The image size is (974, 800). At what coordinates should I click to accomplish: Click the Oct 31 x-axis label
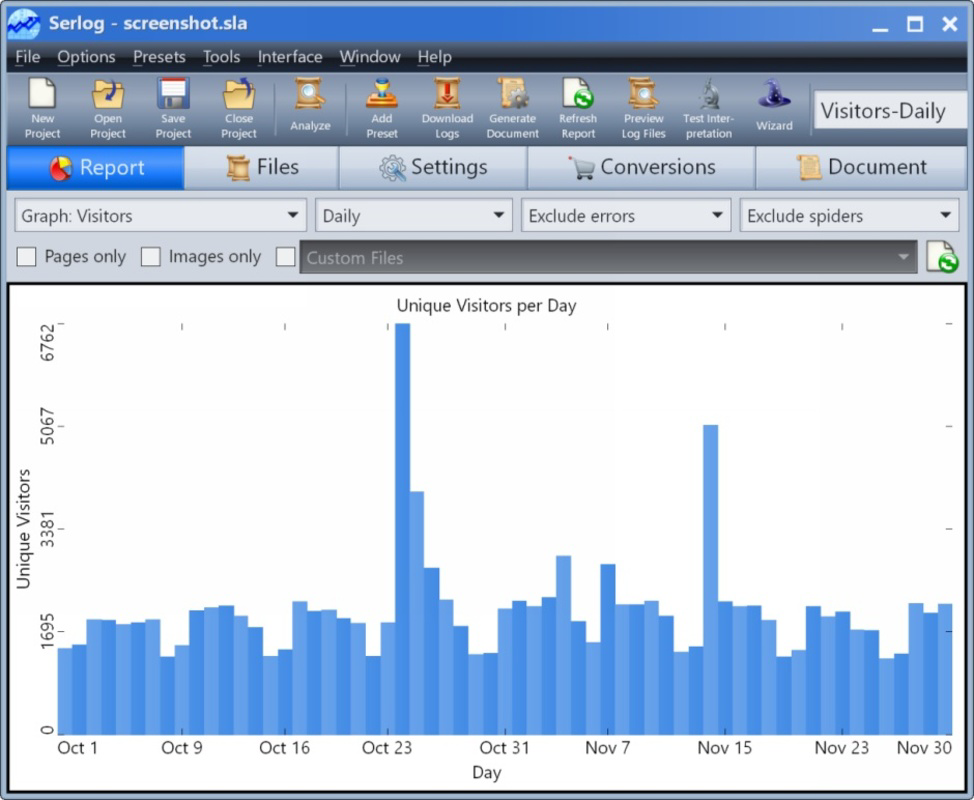tap(504, 748)
